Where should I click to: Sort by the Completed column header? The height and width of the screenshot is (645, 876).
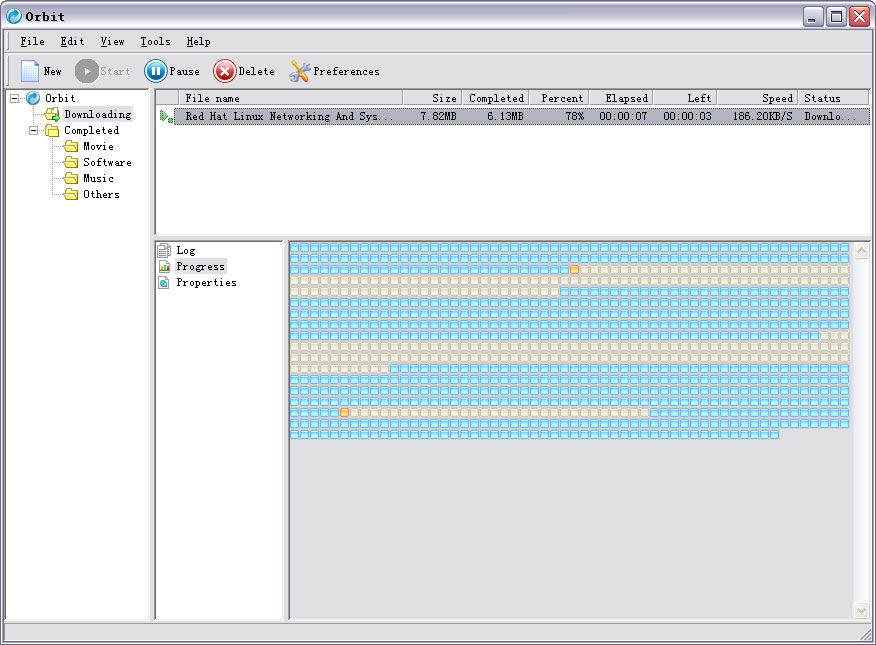coord(496,98)
